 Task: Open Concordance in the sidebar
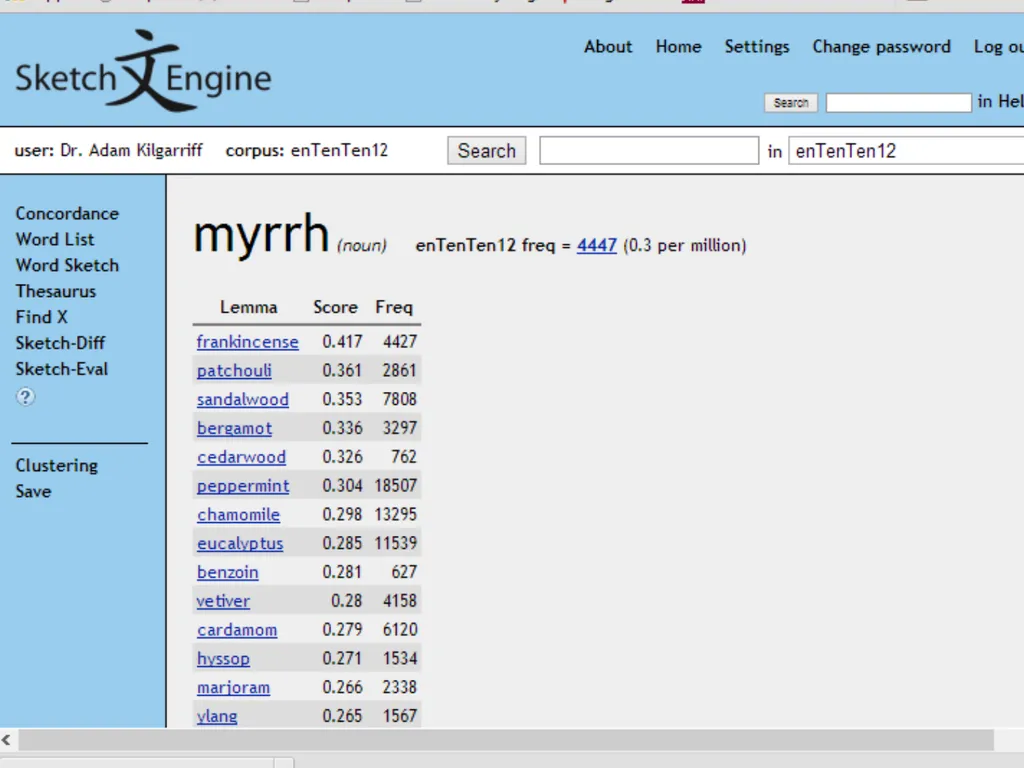[67, 214]
